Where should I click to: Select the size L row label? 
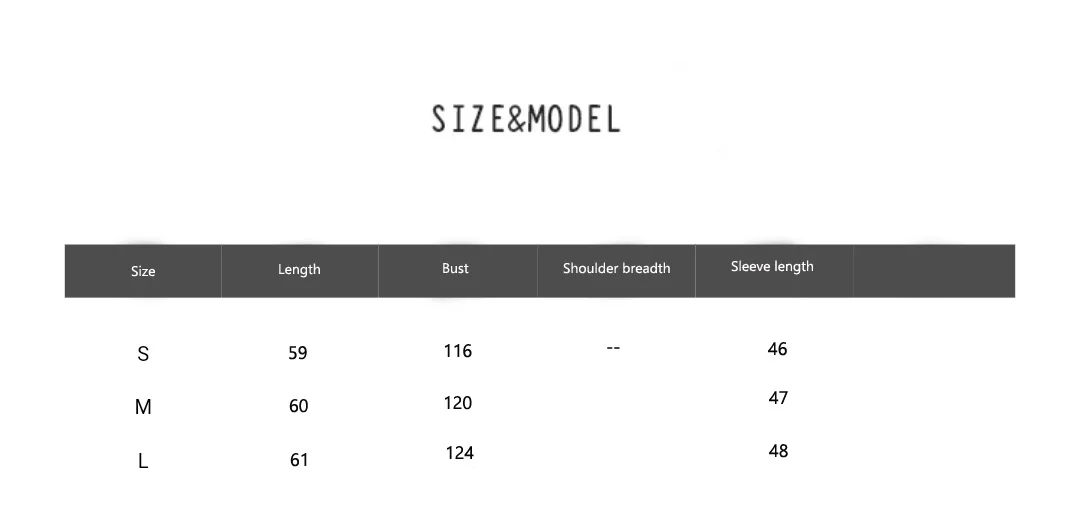point(143,461)
